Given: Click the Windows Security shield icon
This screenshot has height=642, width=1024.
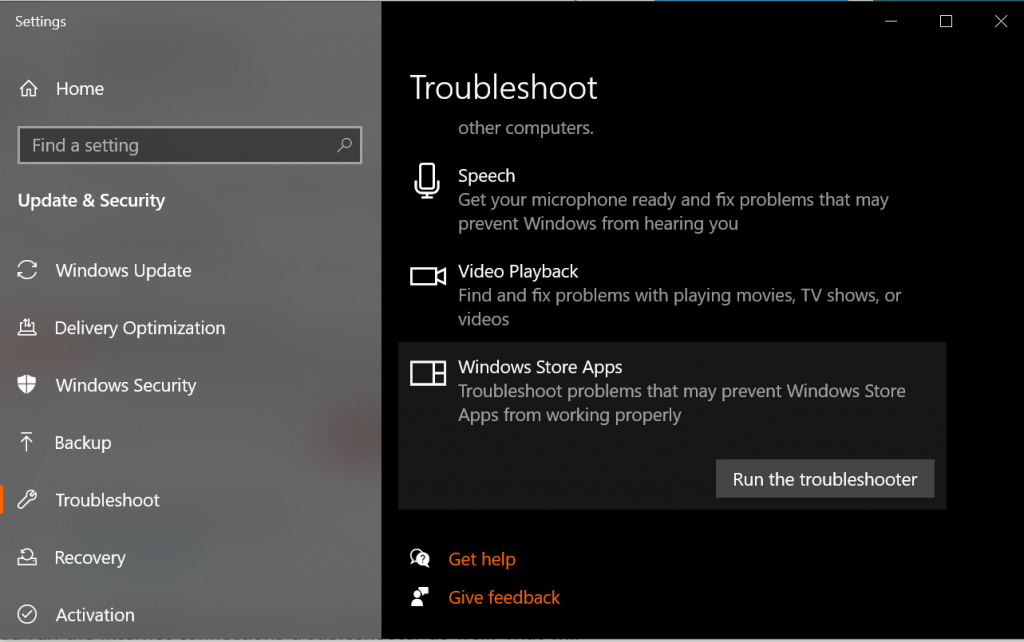Looking at the screenshot, I should 27,385.
